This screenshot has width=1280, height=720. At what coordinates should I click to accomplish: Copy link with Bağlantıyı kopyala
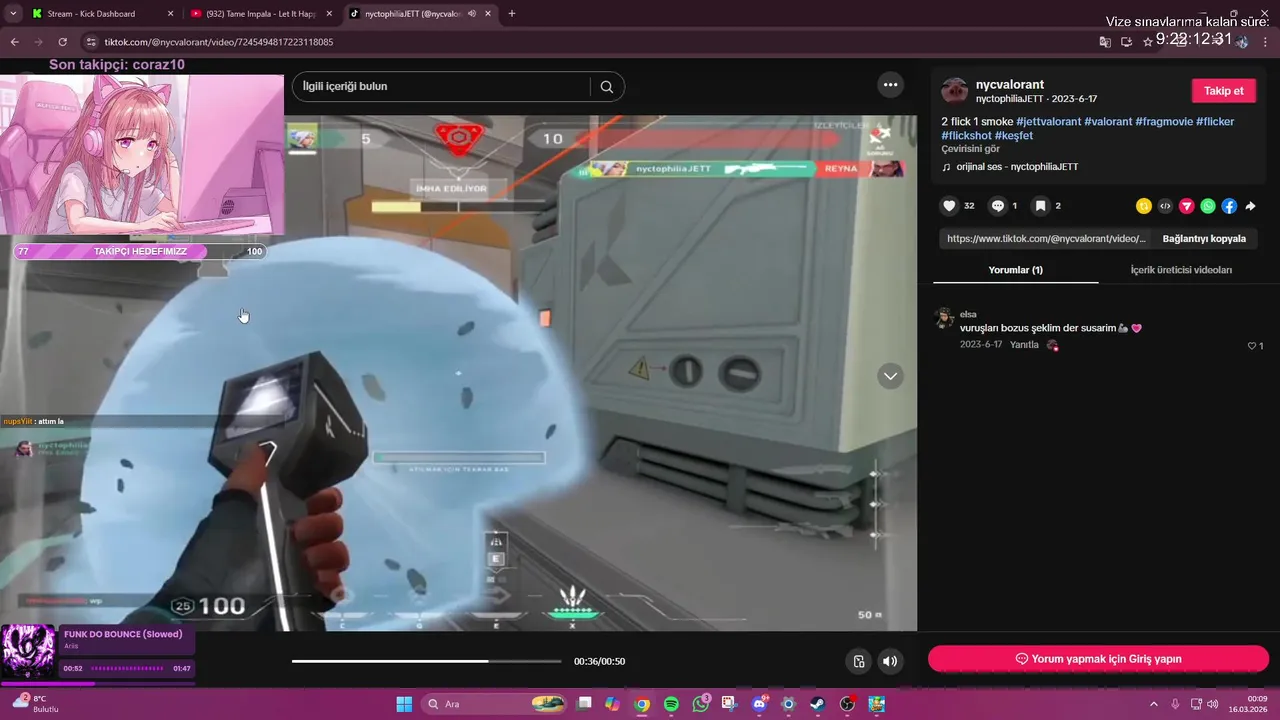pyautogui.click(x=1204, y=239)
